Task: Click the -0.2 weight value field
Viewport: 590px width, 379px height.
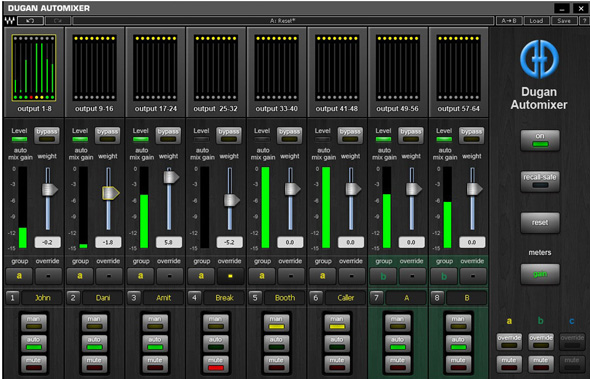Action: tap(47, 242)
